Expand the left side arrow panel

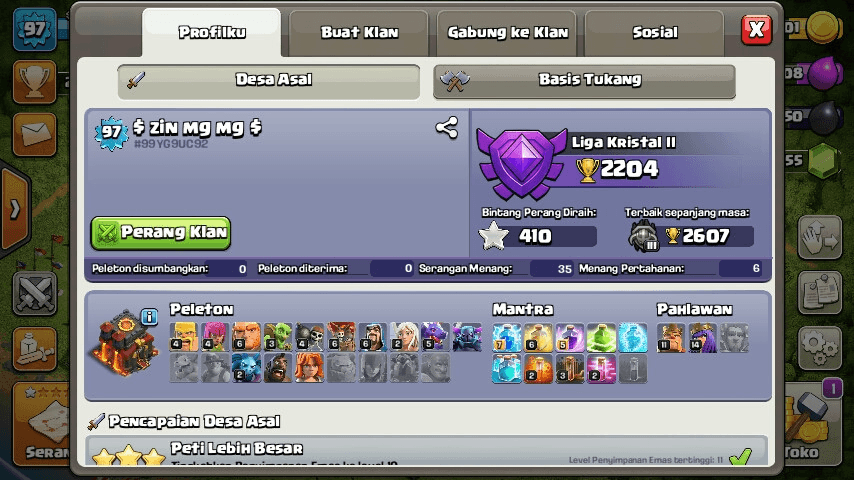[x=15, y=209]
